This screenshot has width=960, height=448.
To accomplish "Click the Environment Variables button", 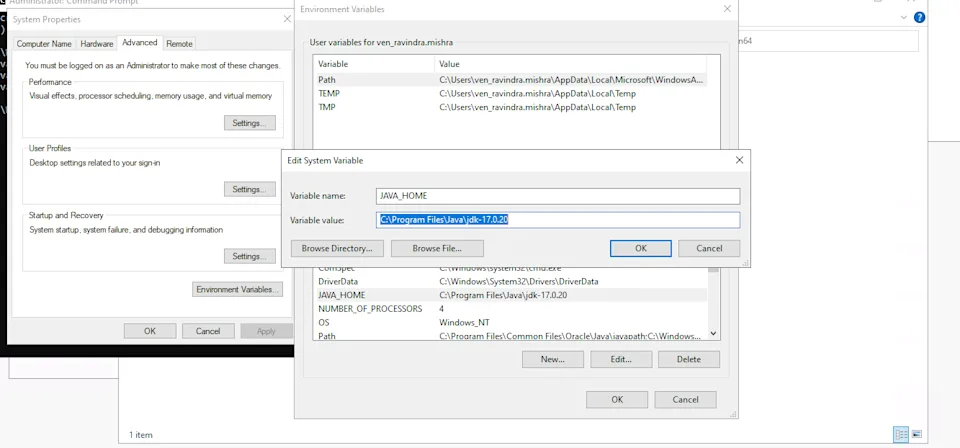I will tap(238, 289).
